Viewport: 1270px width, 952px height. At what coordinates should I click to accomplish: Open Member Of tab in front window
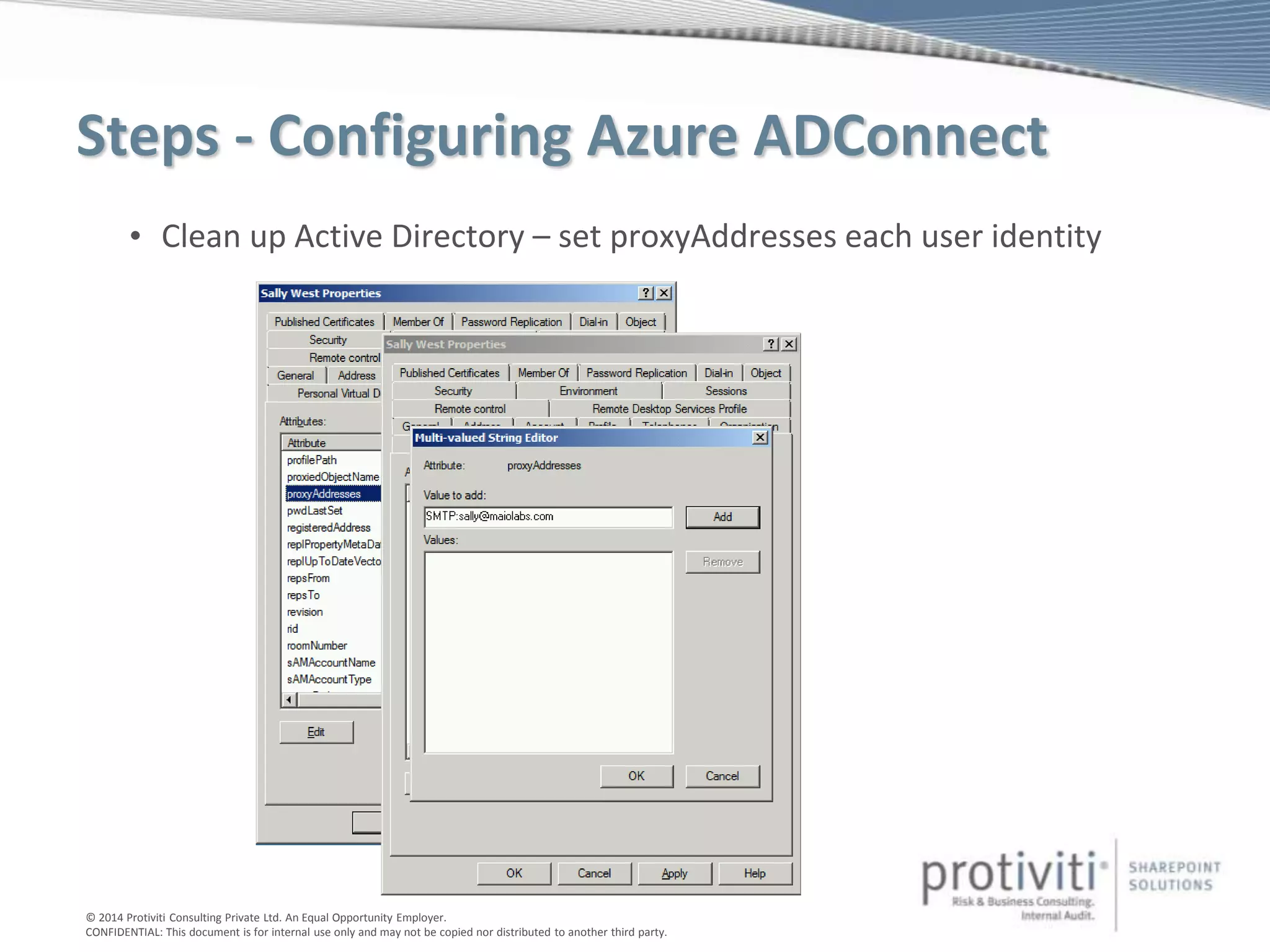543,373
